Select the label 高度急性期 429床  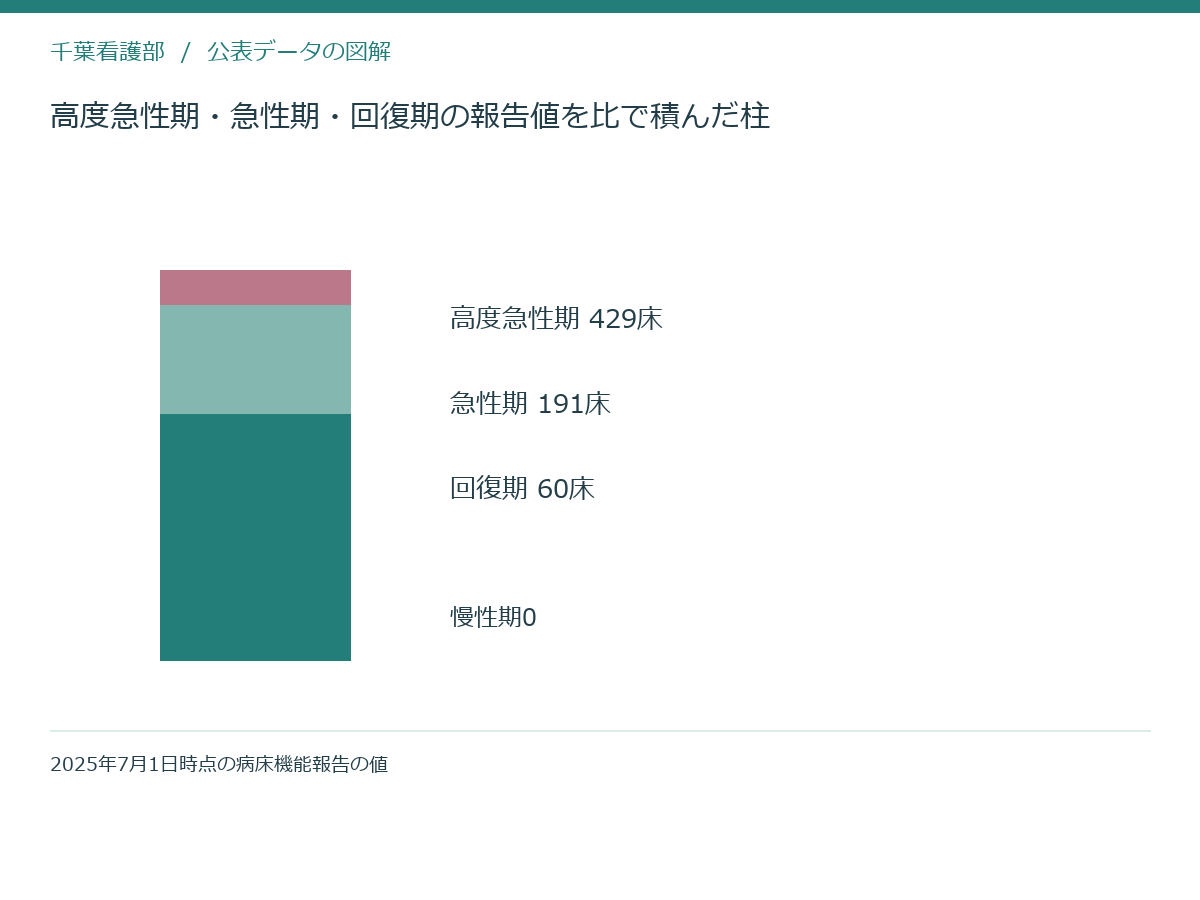(x=556, y=319)
